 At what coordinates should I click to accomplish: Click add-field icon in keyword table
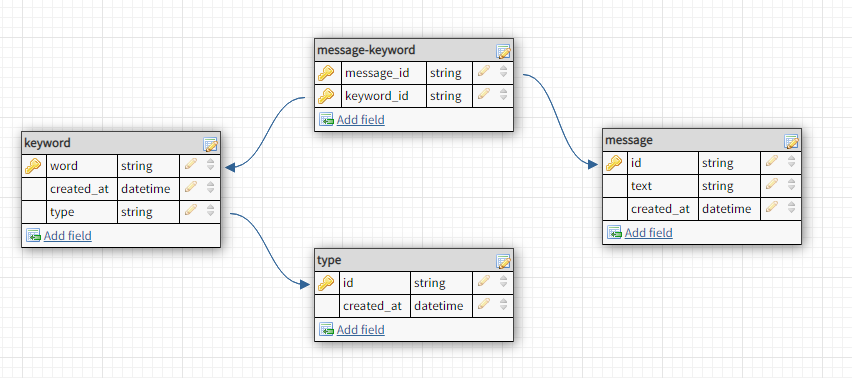click(33, 236)
